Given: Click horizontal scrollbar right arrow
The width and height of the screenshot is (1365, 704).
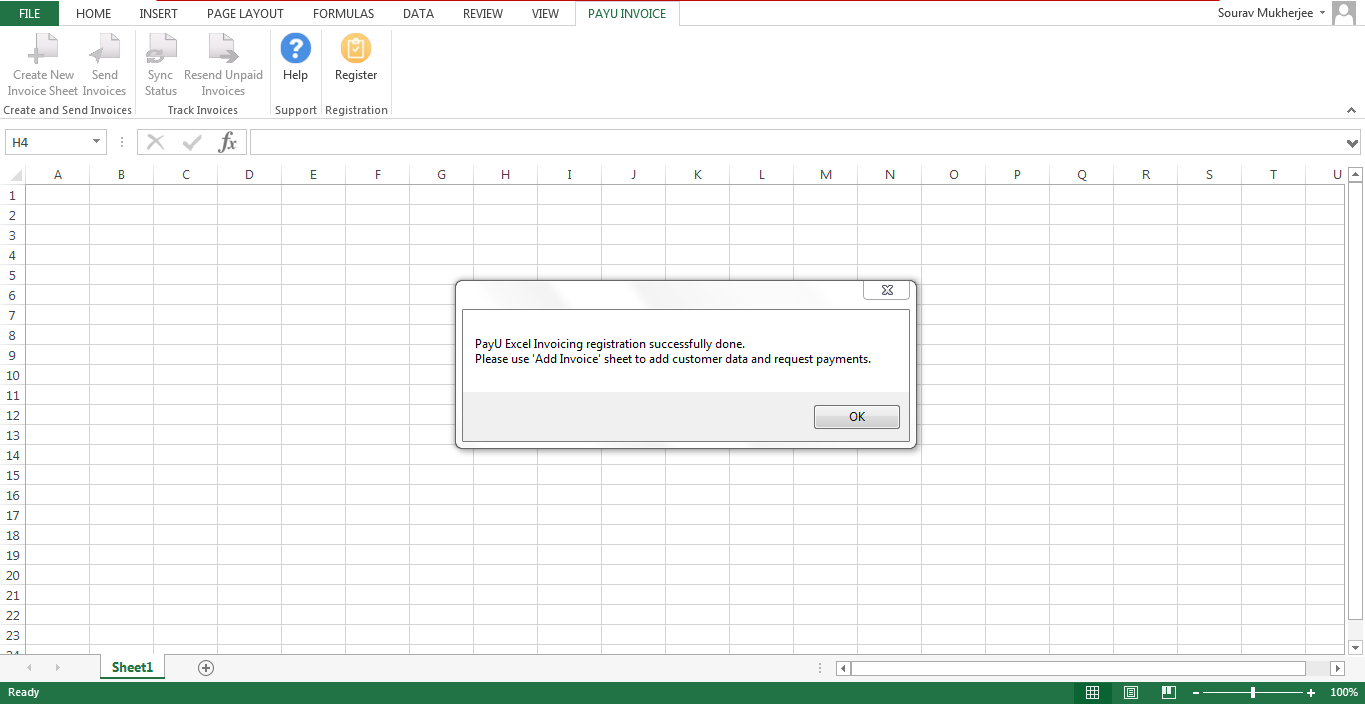Looking at the screenshot, I should 1338,668.
